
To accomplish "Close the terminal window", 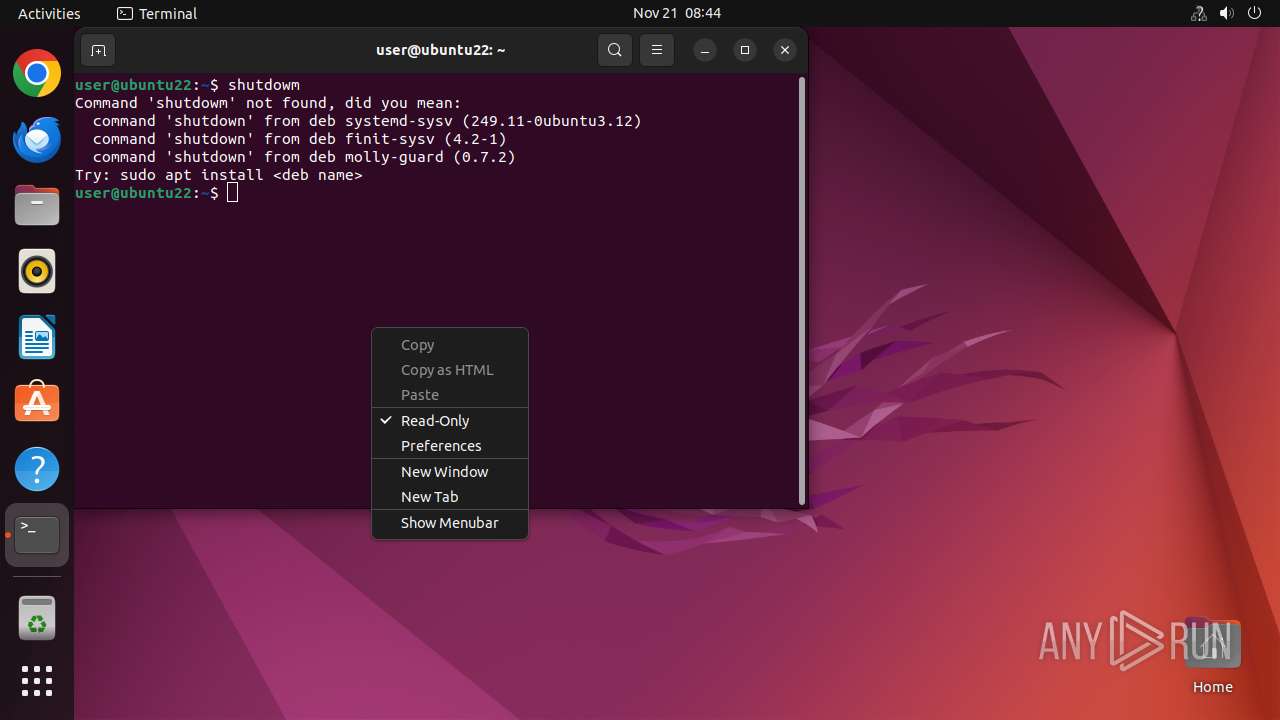I will pos(785,50).
